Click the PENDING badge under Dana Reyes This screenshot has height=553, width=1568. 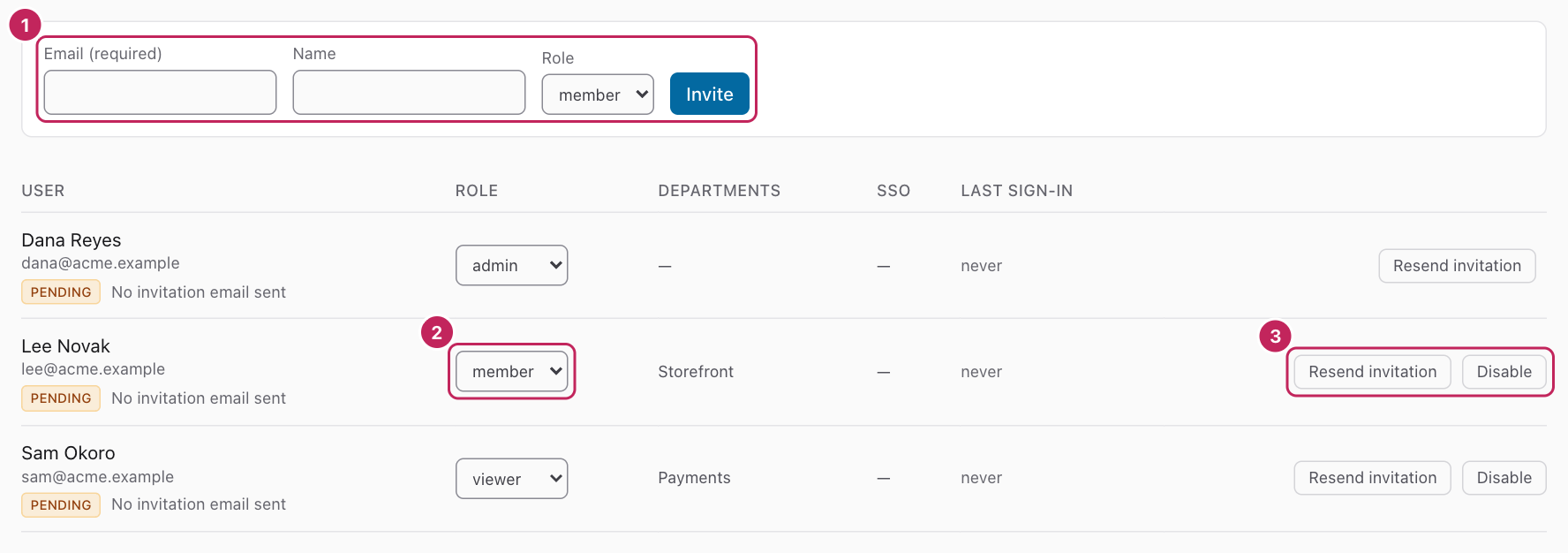coord(61,292)
